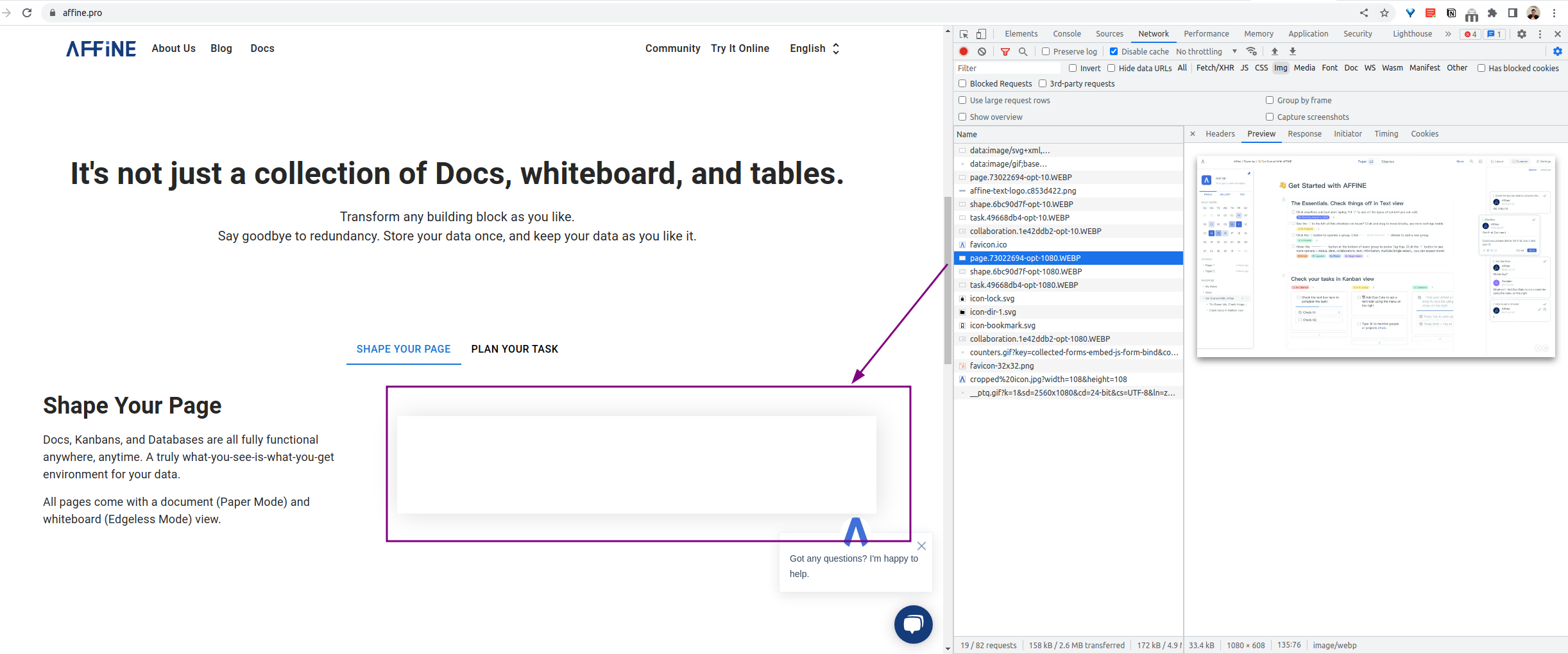Enable the Group by frame checkbox
The height and width of the screenshot is (654, 1568).
1270,100
